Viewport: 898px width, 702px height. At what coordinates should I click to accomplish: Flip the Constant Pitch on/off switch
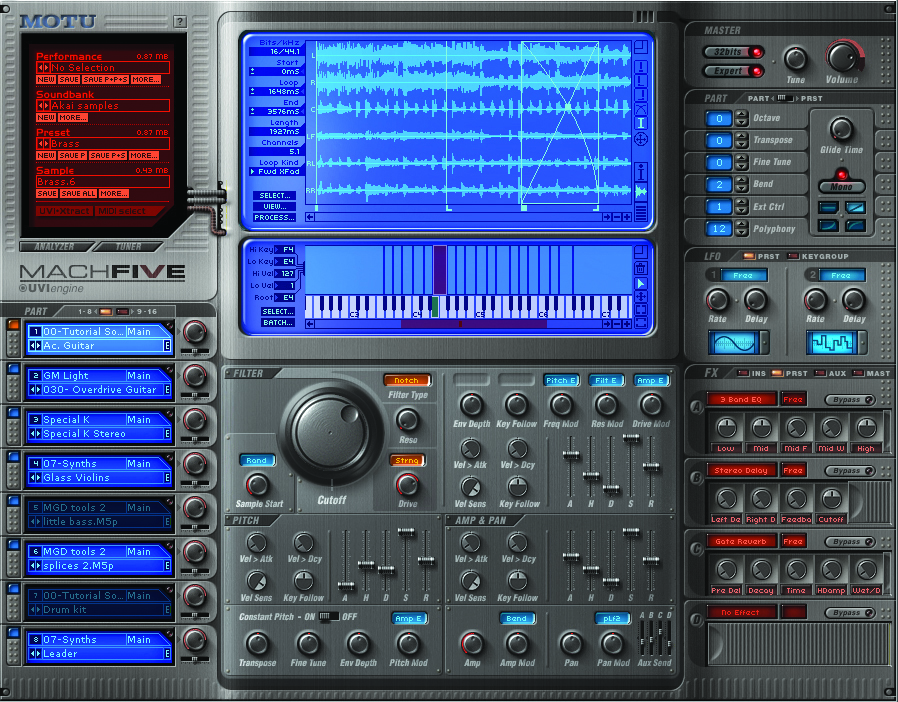[x=329, y=616]
